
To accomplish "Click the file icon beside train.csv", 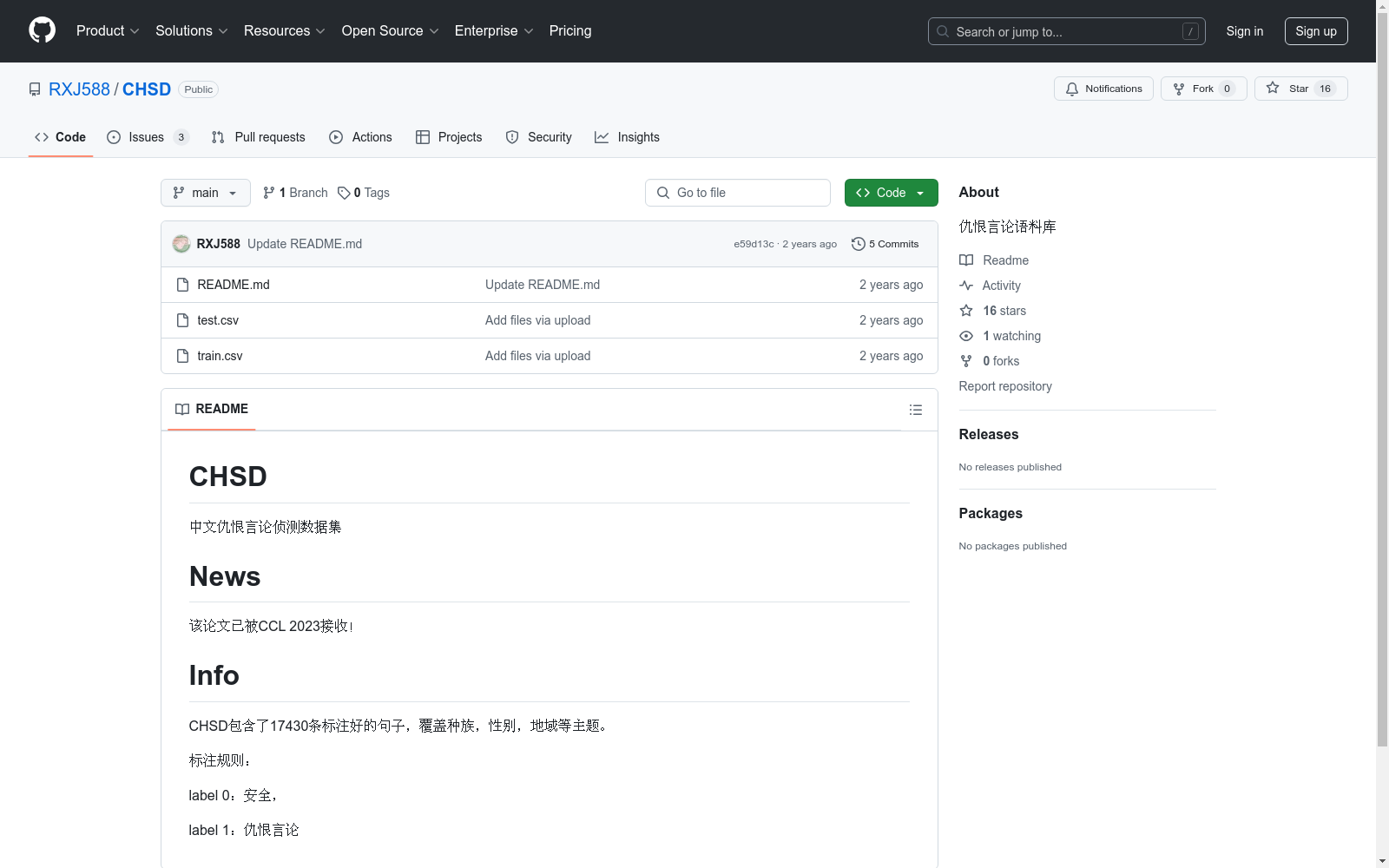I will (182, 355).
